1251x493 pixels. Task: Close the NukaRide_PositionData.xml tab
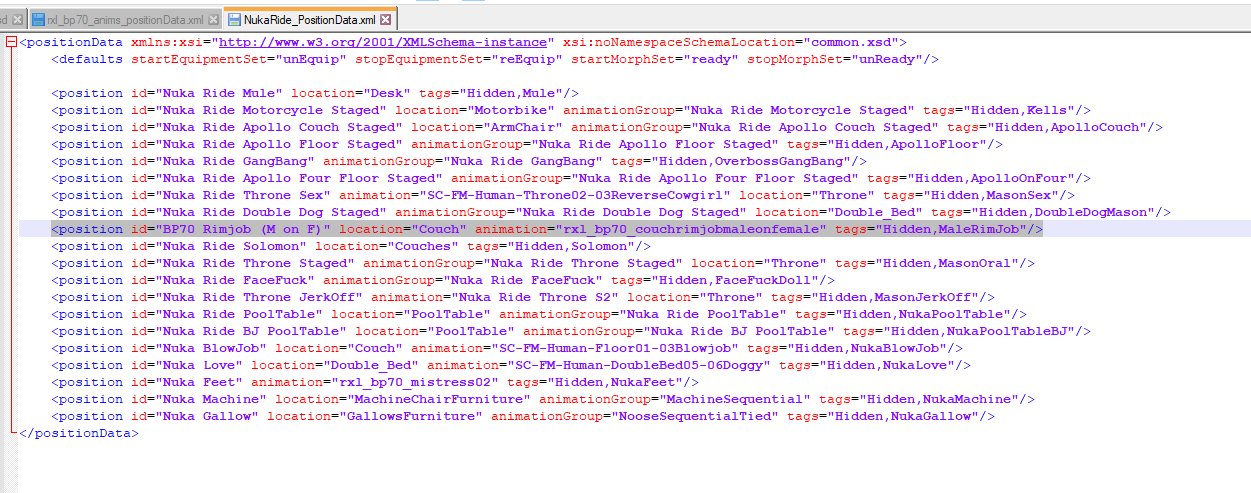click(x=386, y=20)
